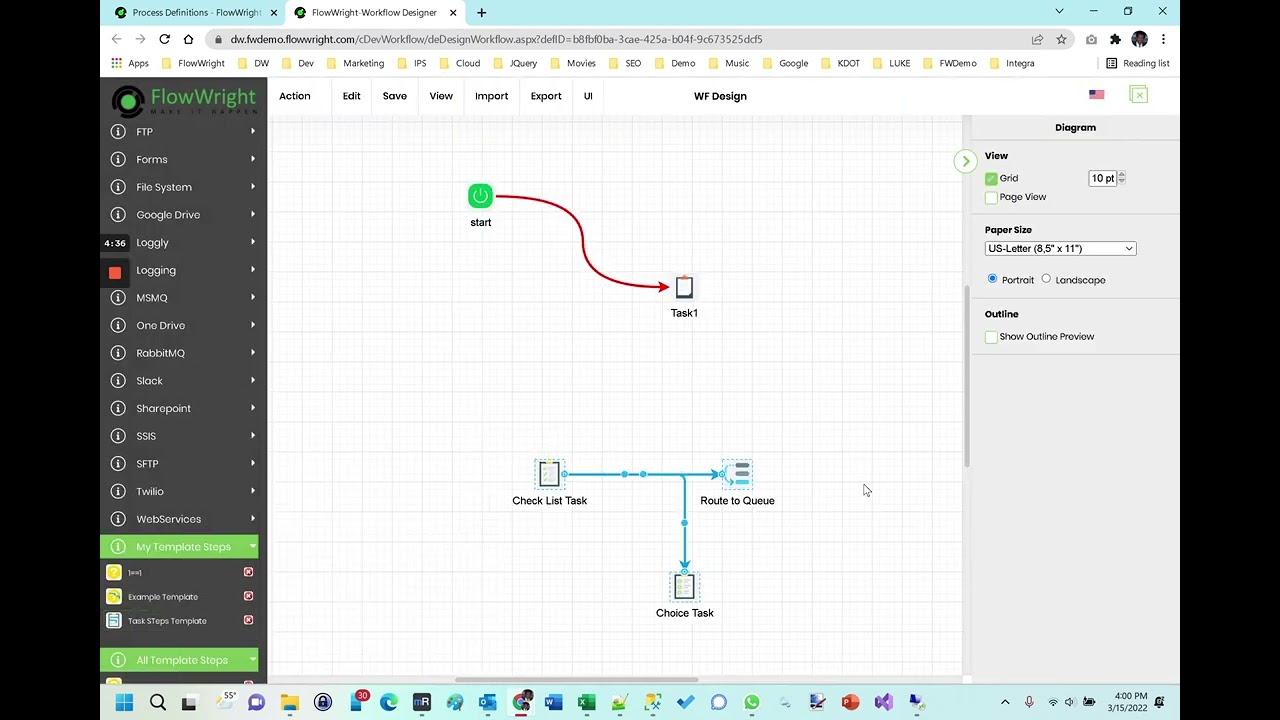Click the FlowWright logo
Viewport: 1280px width, 720px height.
(183, 100)
